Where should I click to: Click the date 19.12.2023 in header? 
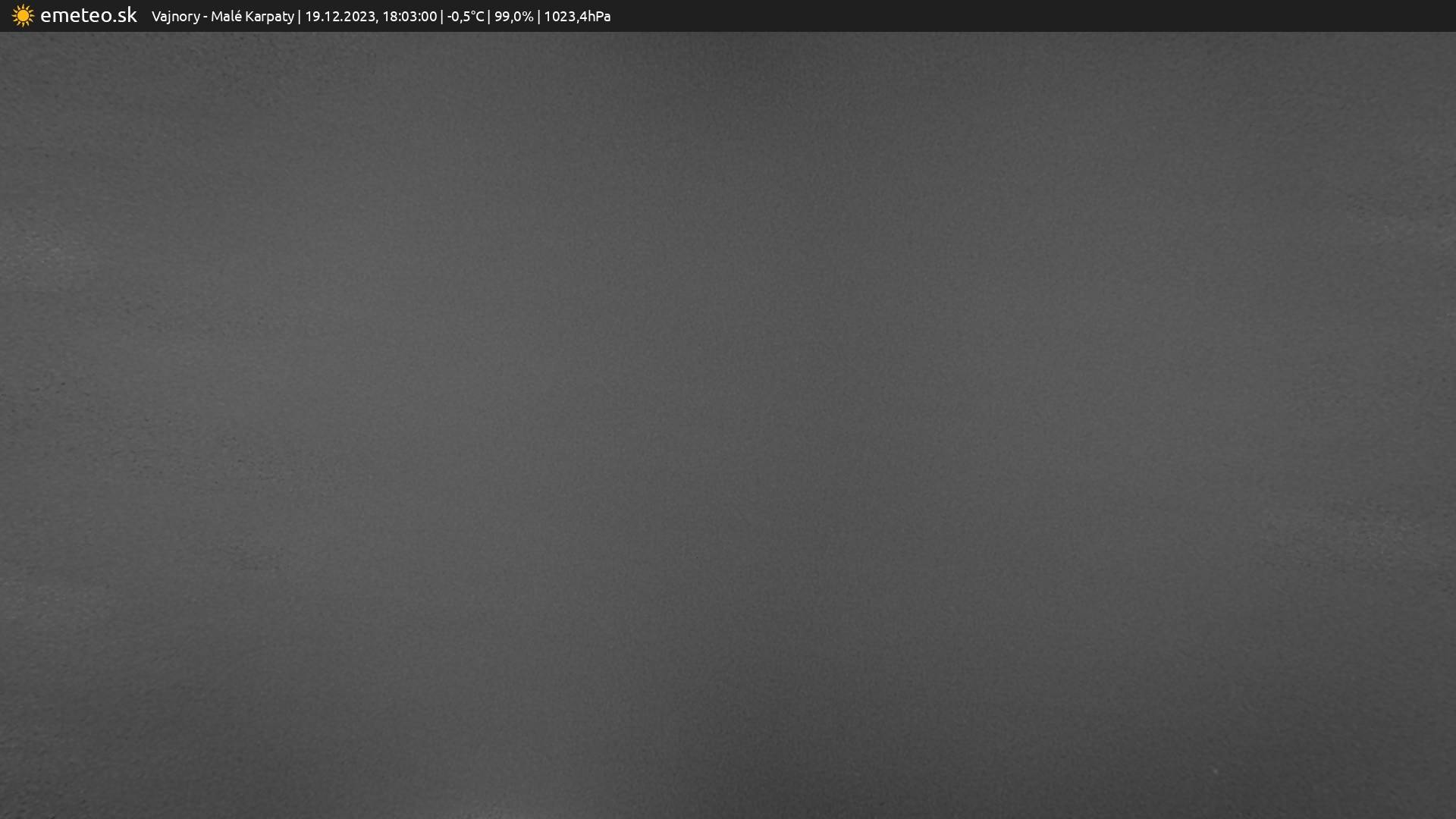click(339, 17)
